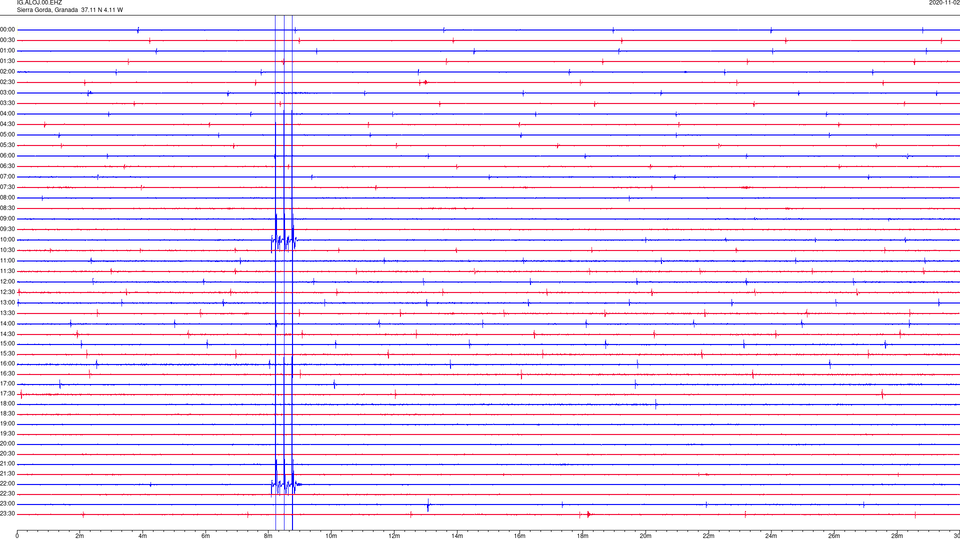
Task: Select the 02:30 trace time label
Action: (x=8, y=82)
